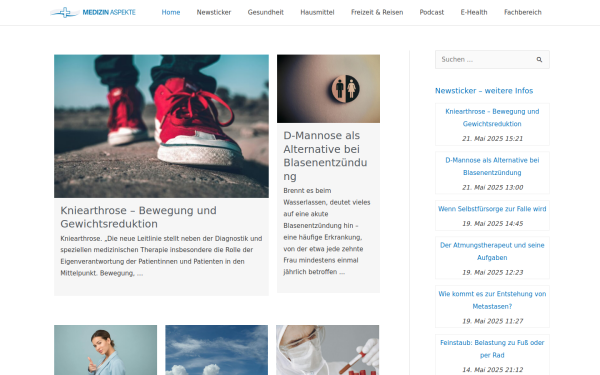The width and height of the screenshot is (600, 375).
Task: Open the woman thumbs-up article thumbnail
Action: (x=105, y=350)
